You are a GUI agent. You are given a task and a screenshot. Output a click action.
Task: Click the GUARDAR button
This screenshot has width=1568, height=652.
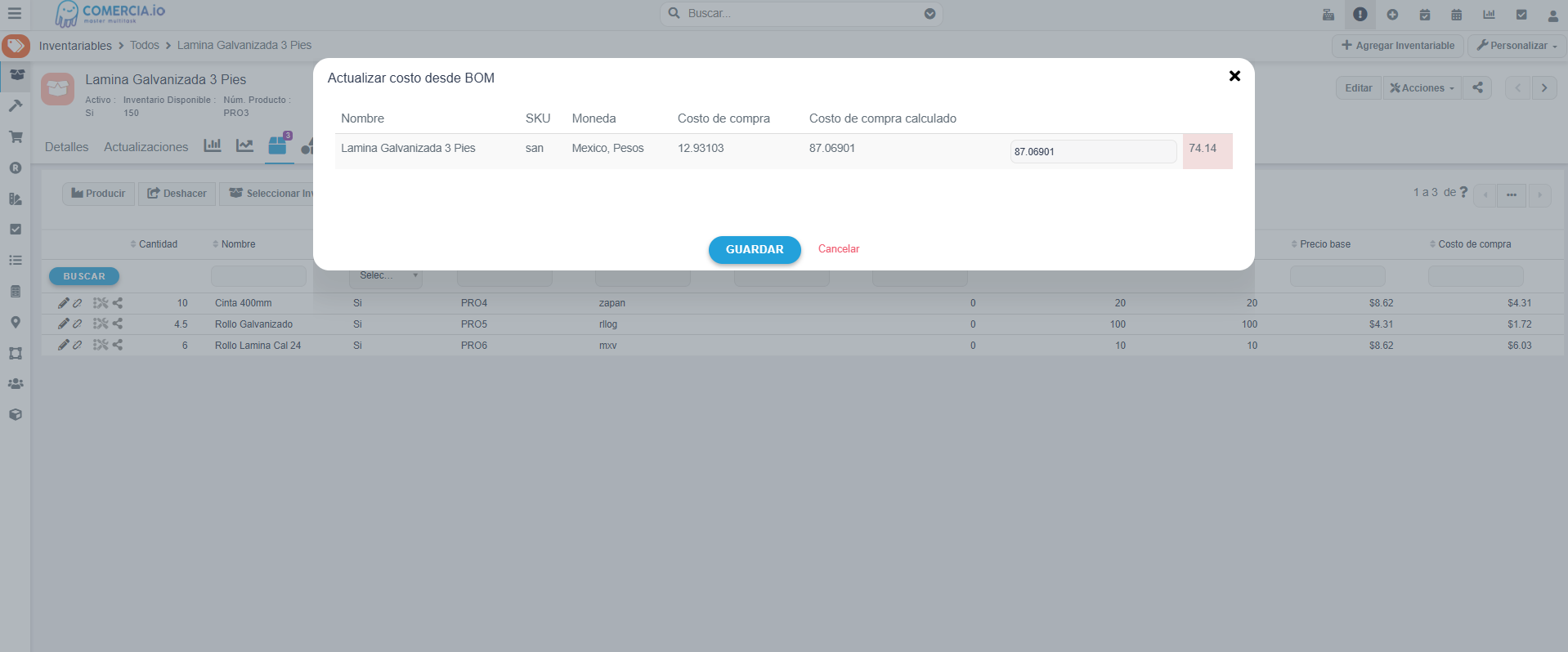click(x=755, y=249)
